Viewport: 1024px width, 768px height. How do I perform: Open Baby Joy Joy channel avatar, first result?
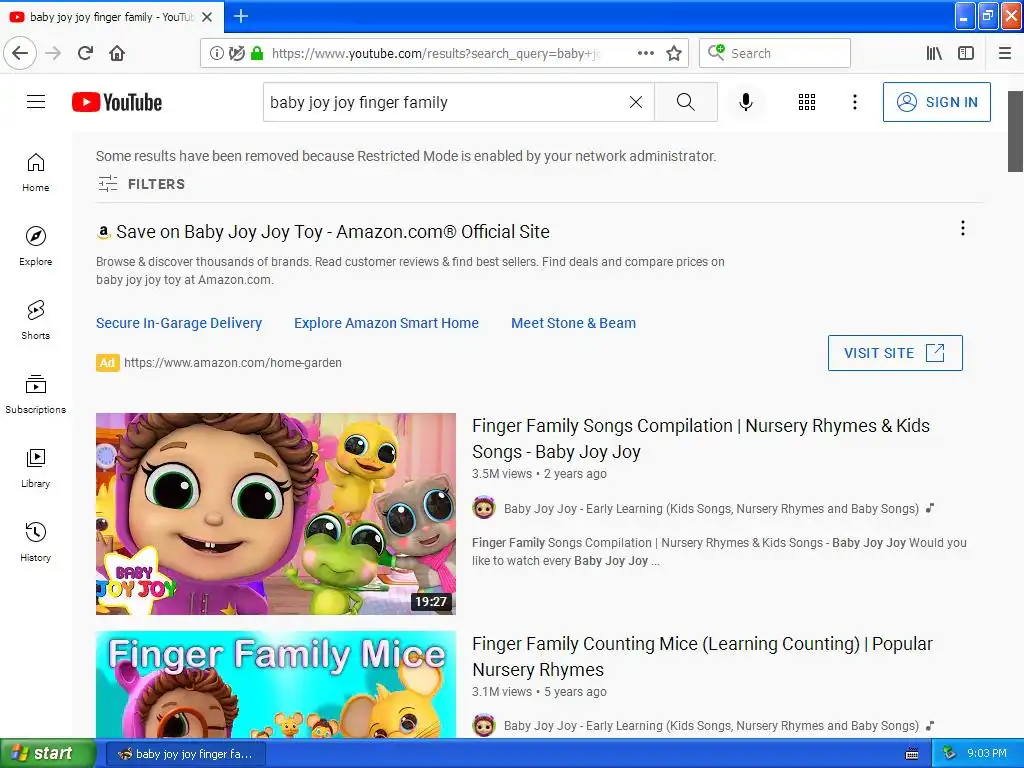[484, 508]
